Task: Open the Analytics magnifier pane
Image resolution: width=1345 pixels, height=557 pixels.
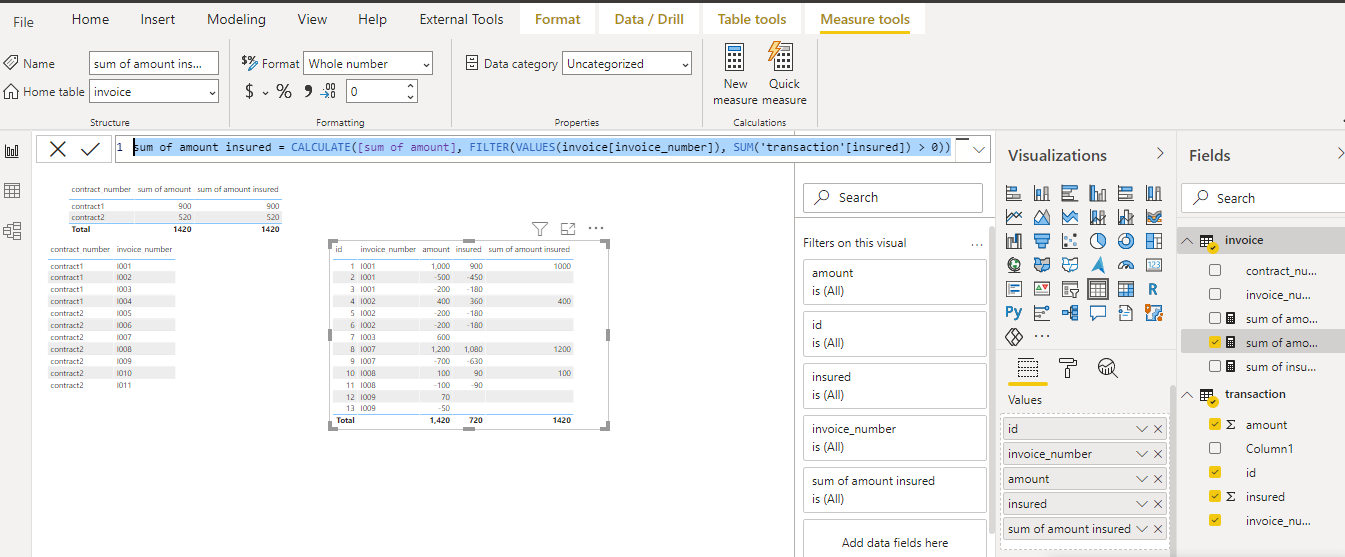Action: (1107, 367)
